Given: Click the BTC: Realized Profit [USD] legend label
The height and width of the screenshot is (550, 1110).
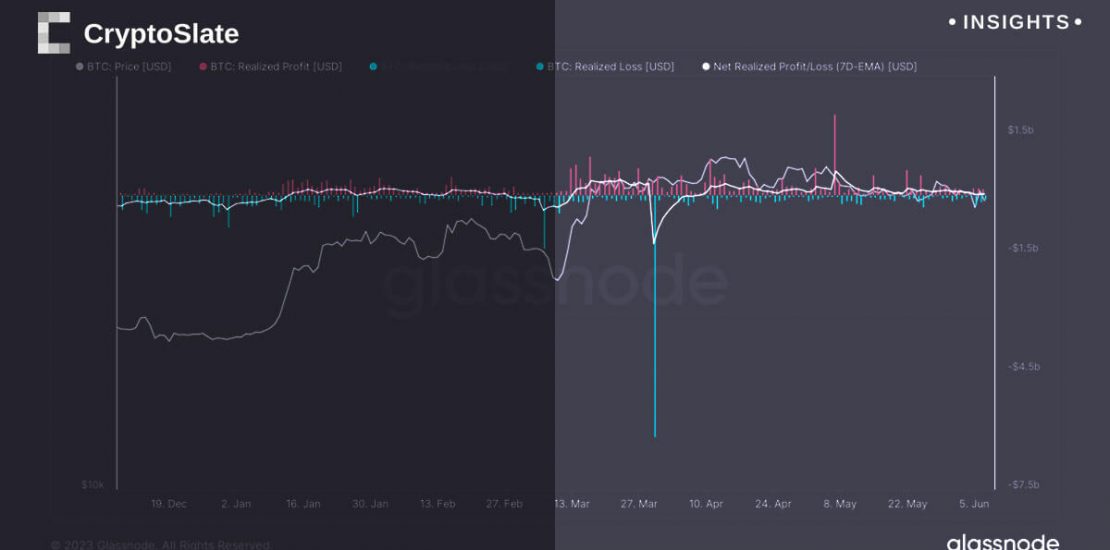Looking at the screenshot, I should [x=276, y=67].
